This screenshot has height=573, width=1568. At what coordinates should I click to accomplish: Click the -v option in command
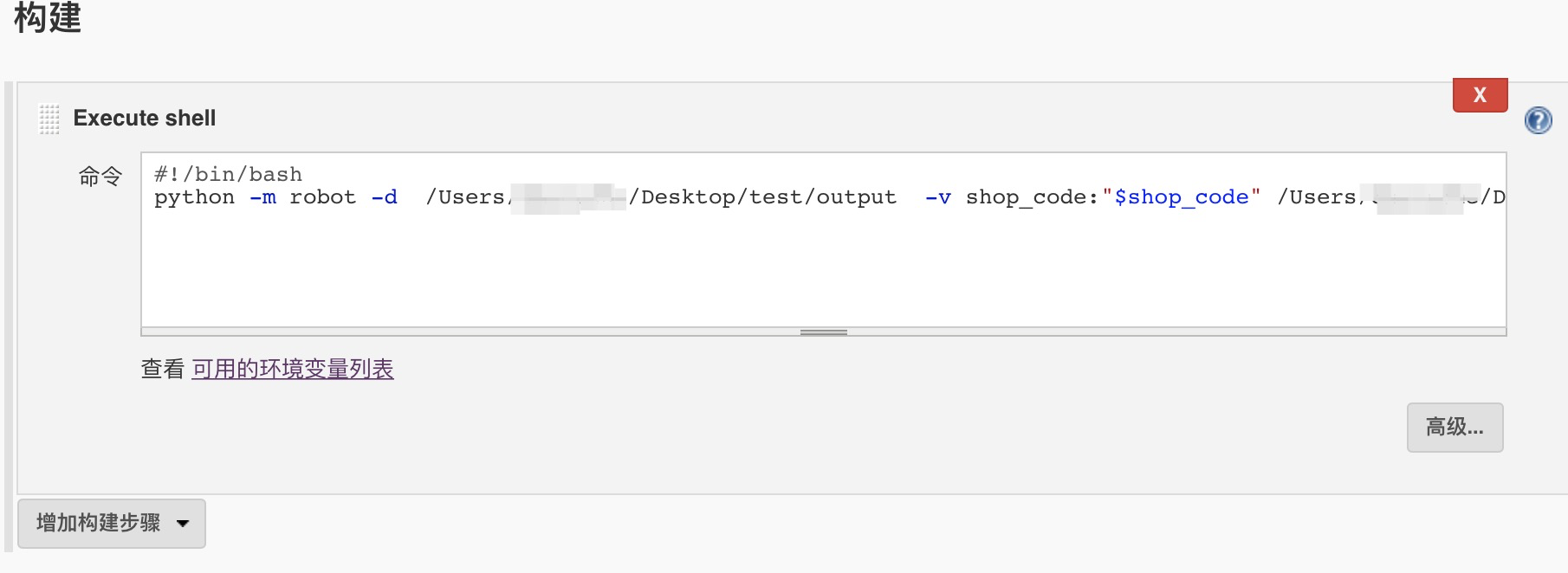click(937, 197)
